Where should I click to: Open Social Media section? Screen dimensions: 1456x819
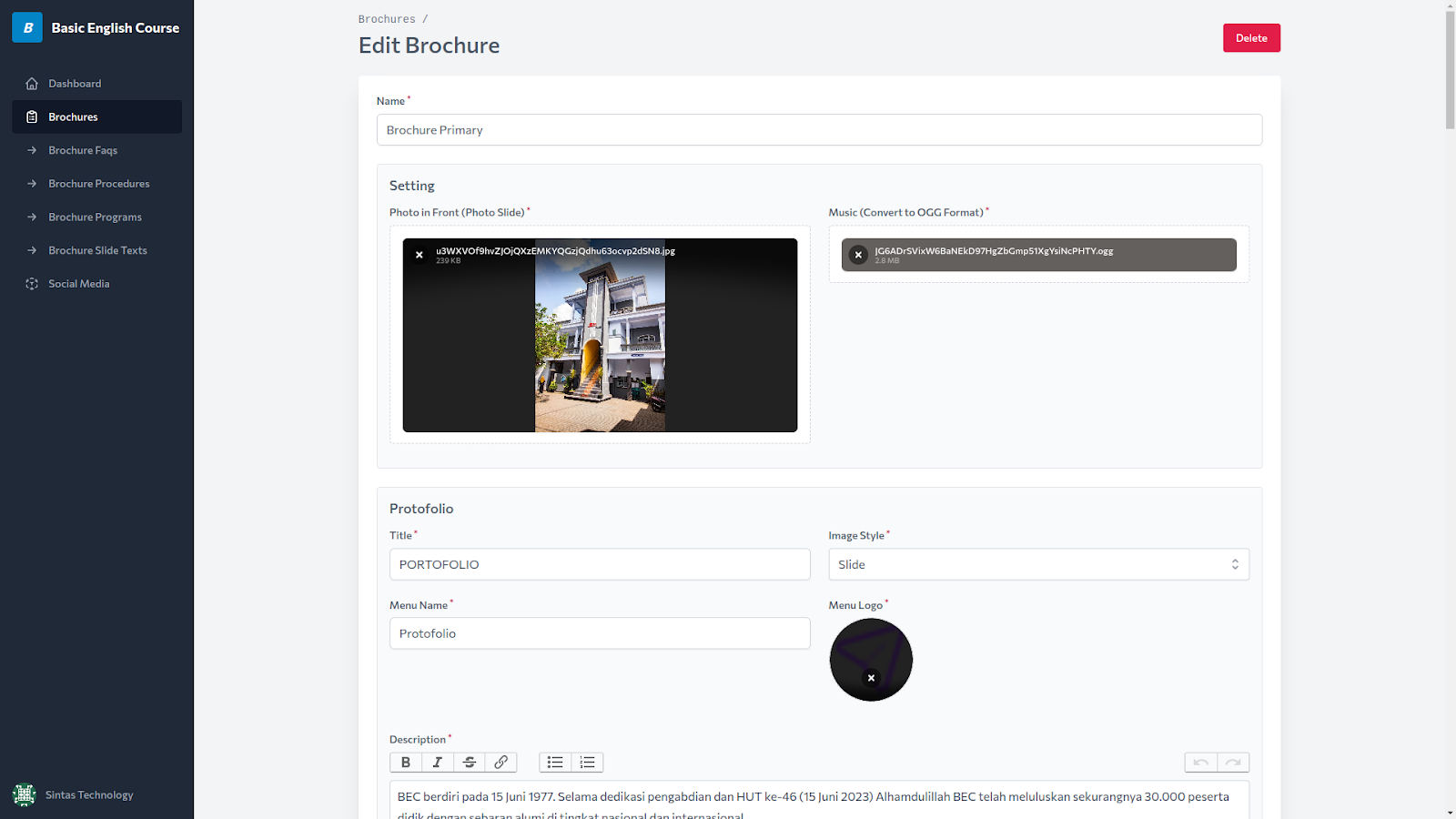96,284
